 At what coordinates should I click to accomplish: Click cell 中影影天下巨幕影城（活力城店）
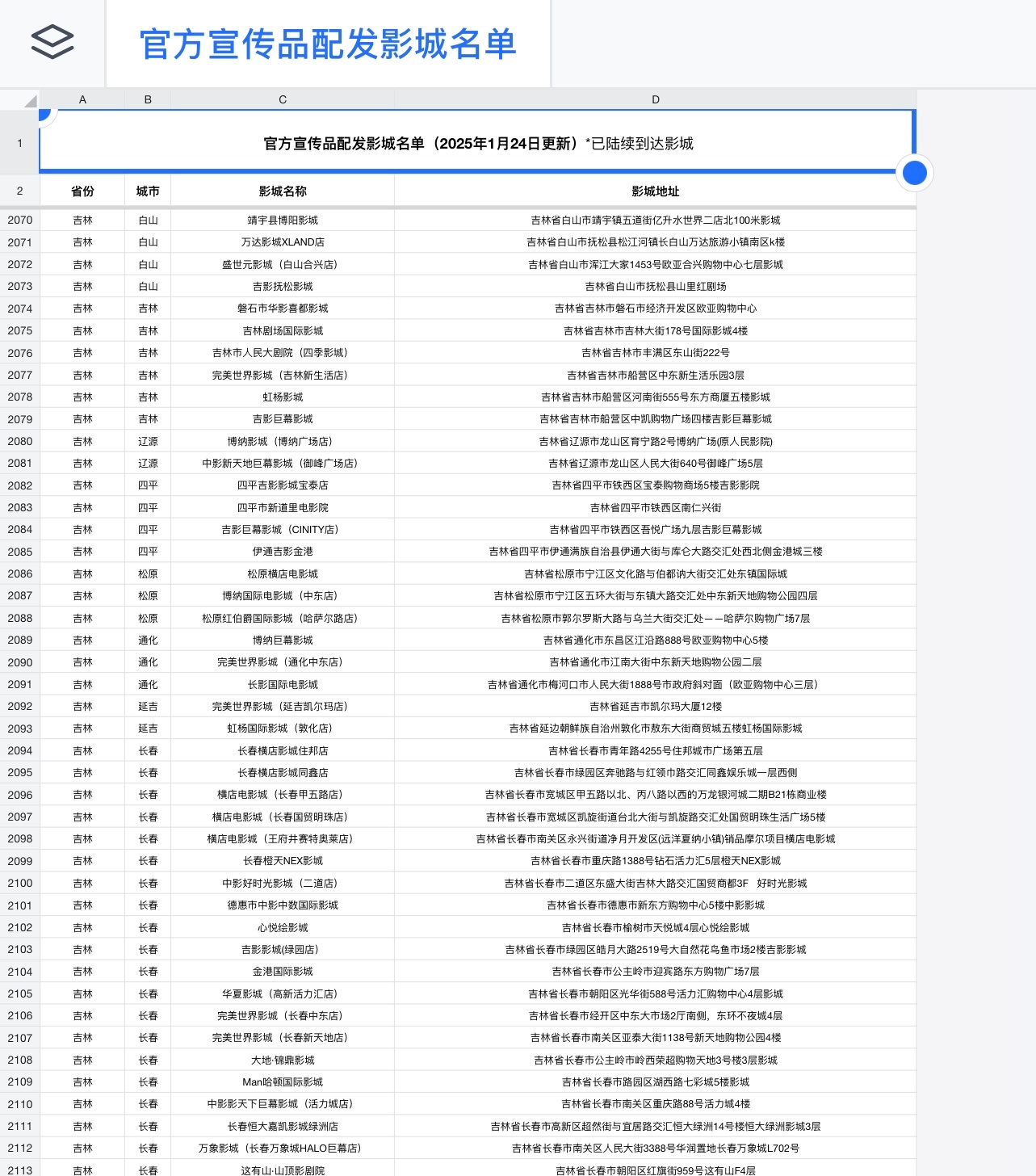pyautogui.click(x=283, y=1103)
